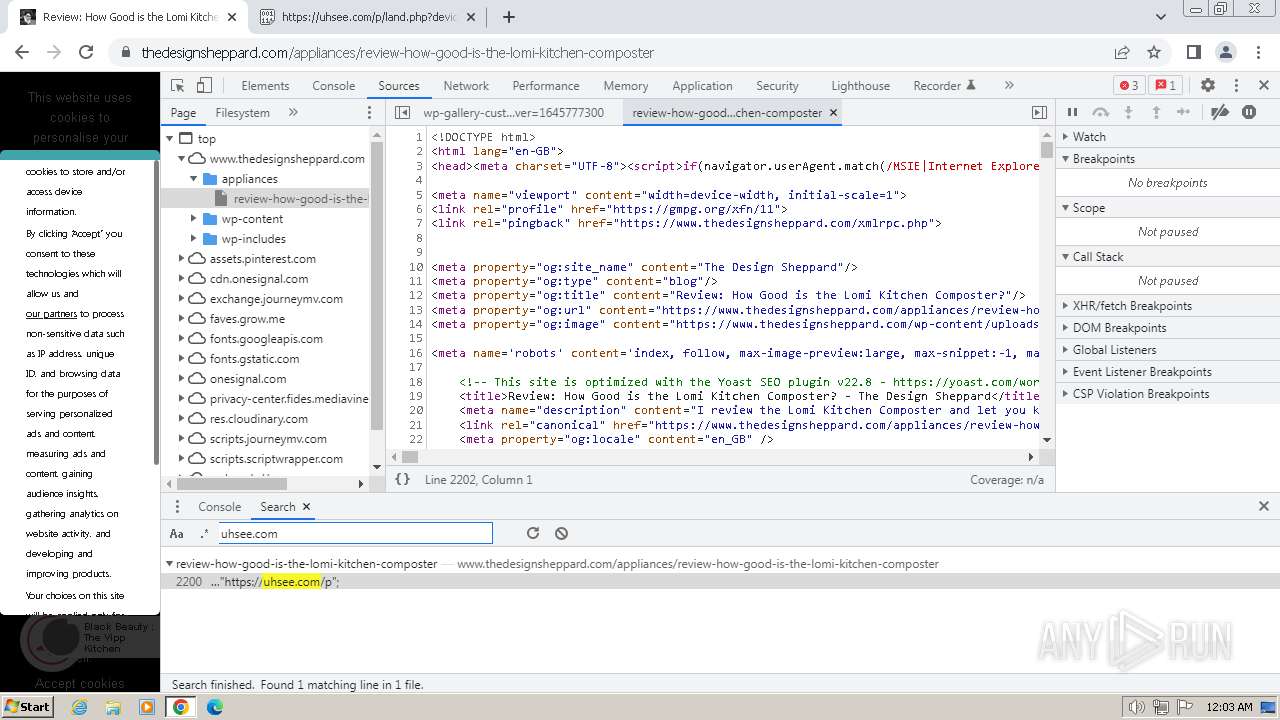Close the review-how-good source tab
The image size is (1280, 720).
click(x=833, y=113)
